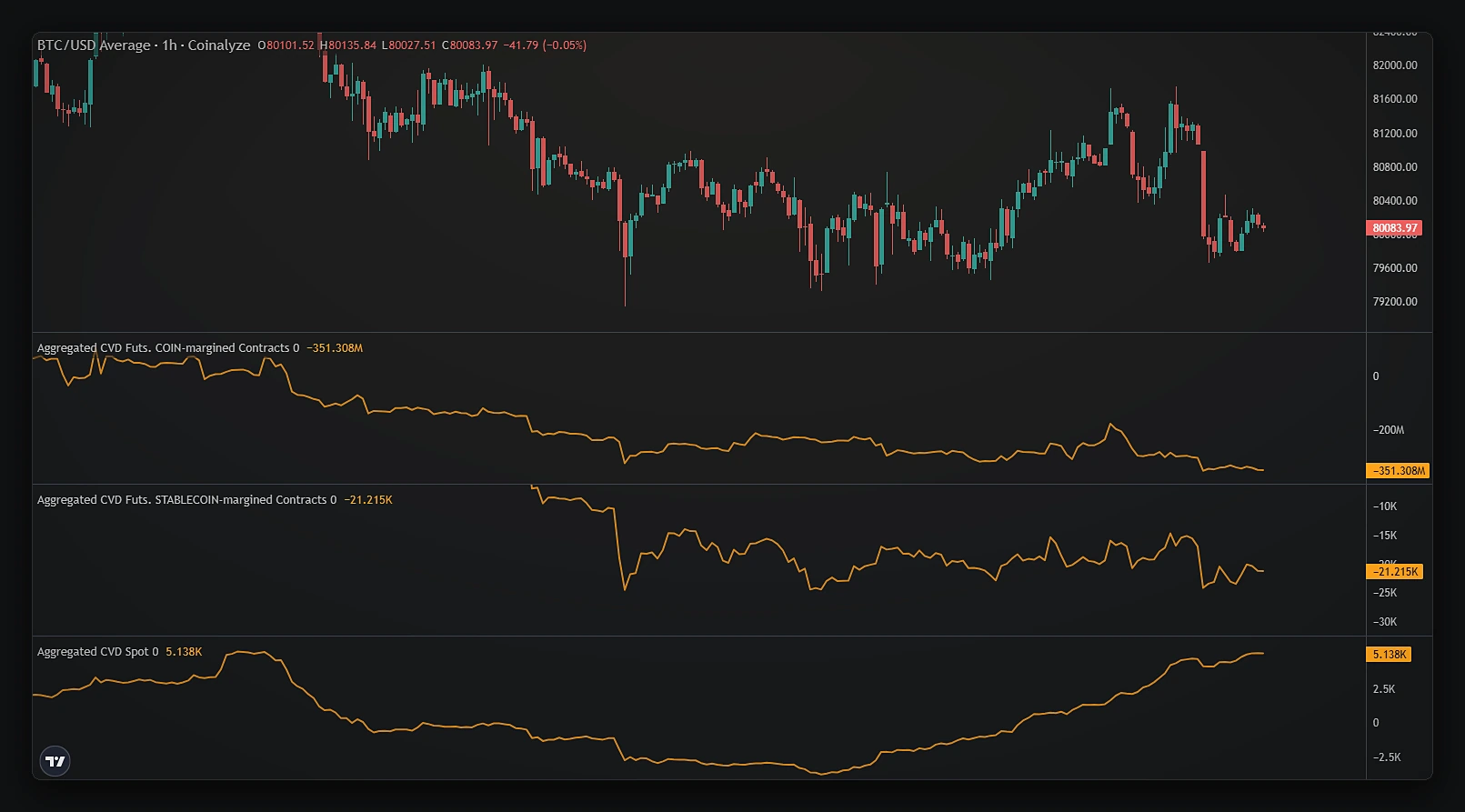Open the Aggregated CVD Futs. STABLECOIN-margined Contracts legend
The width and height of the screenshot is (1465, 812).
click(x=186, y=499)
